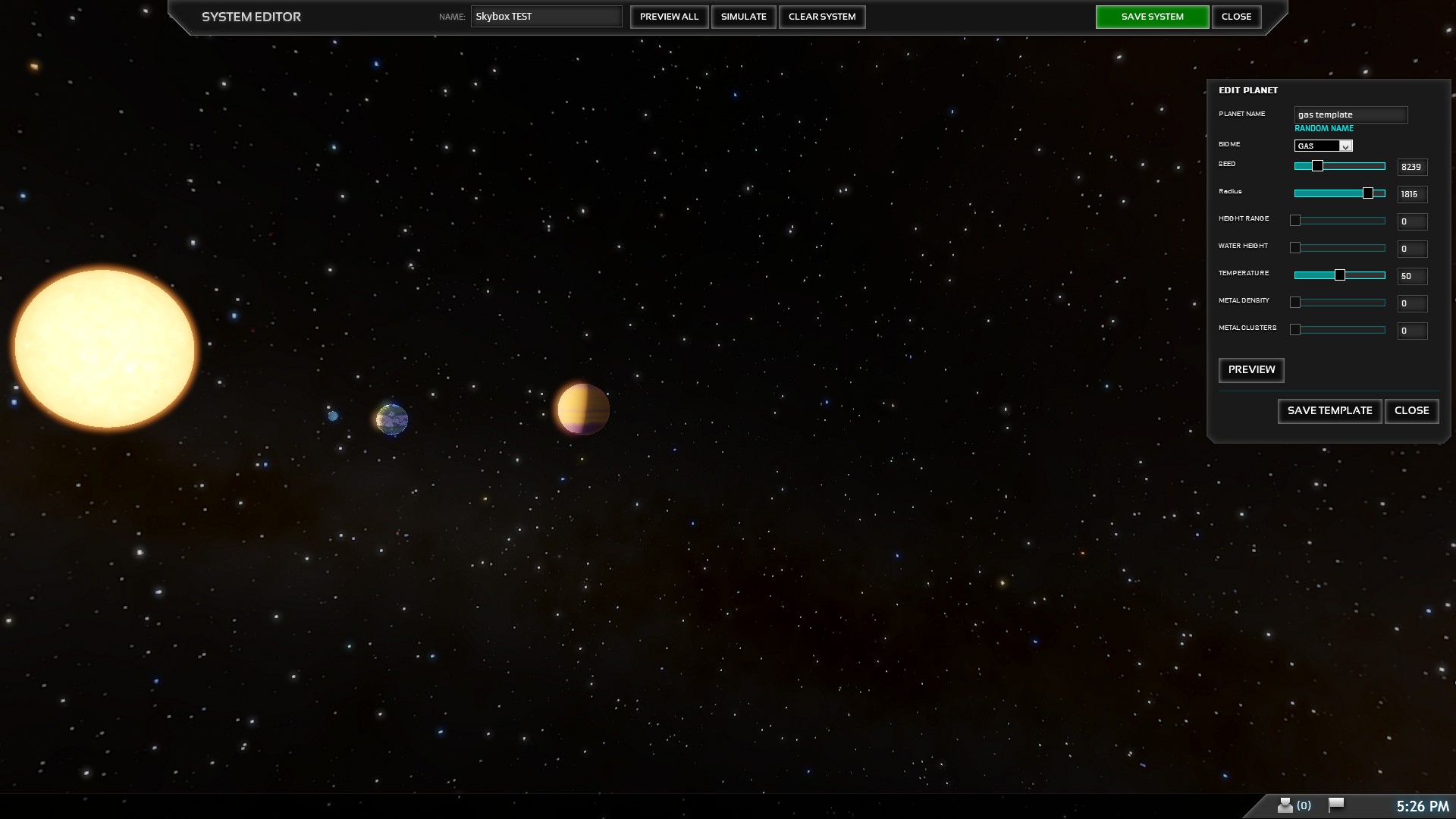Viewport: 1456px width, 819px height.
Task: Click the Metal Density value field
Action: click(x=1412, y=303)
